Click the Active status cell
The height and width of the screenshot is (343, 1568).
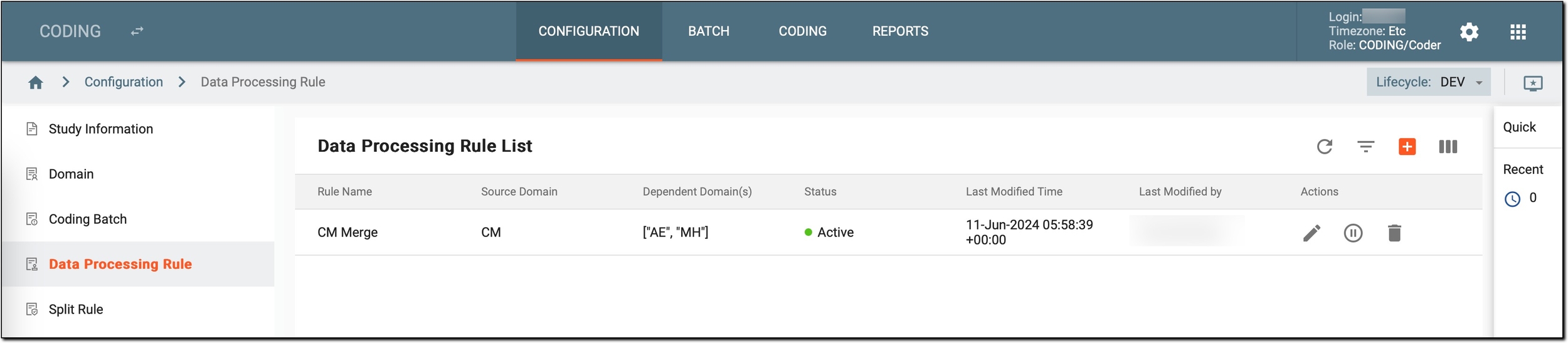(829, 233)
